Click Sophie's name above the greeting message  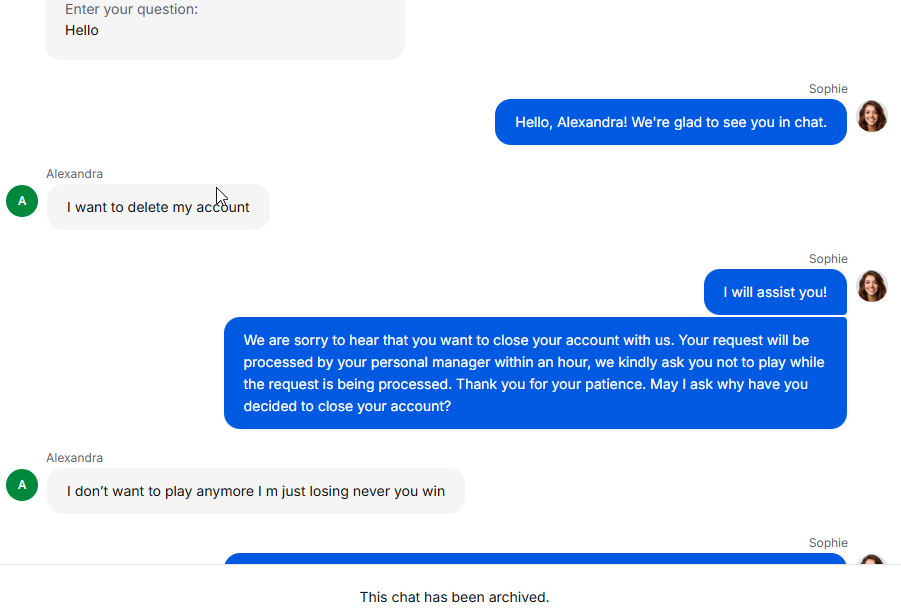click(828, 89)
